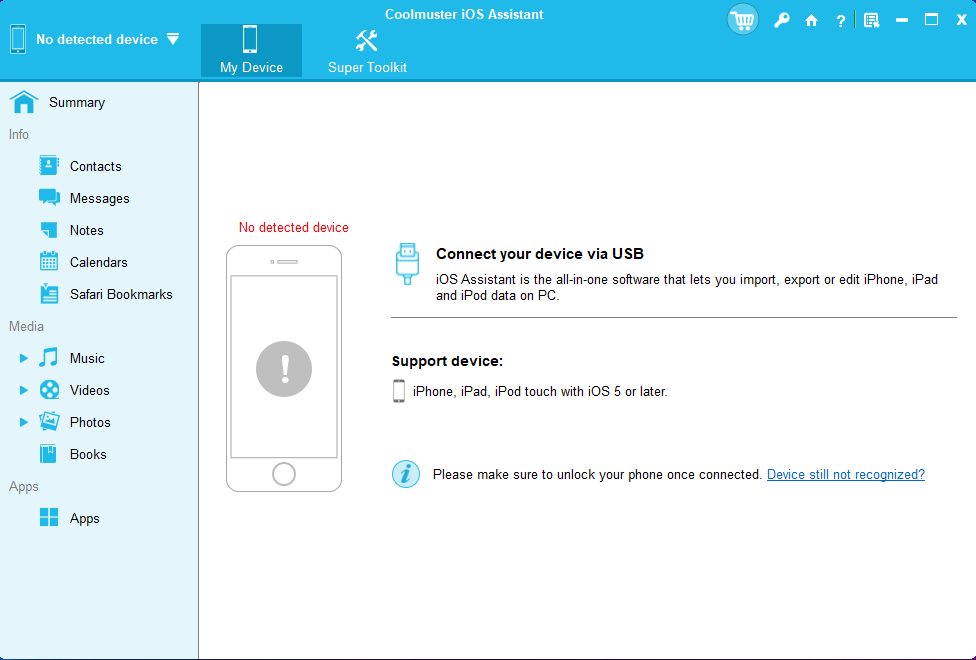Image resolution: width=976 pixels, height=660 pixels.
Task: Click the Info section label
Action: pos(19,134)
